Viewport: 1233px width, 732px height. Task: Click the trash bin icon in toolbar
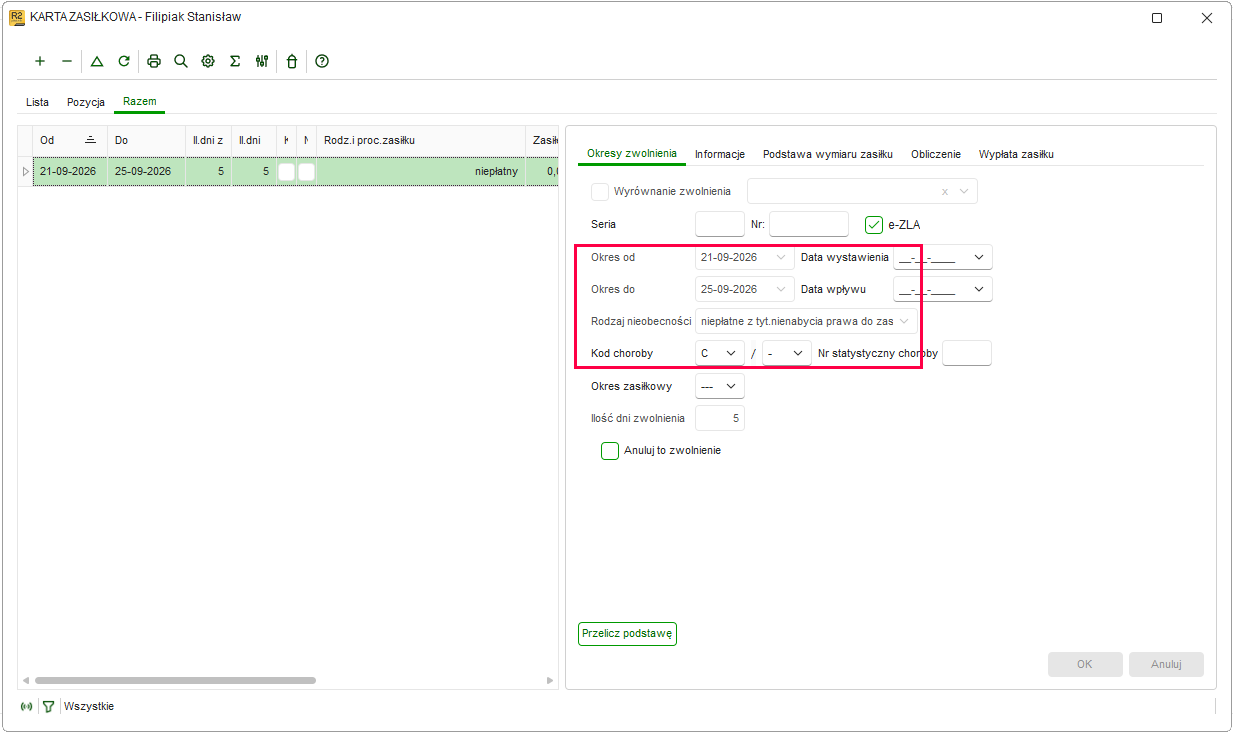(292, 61)
